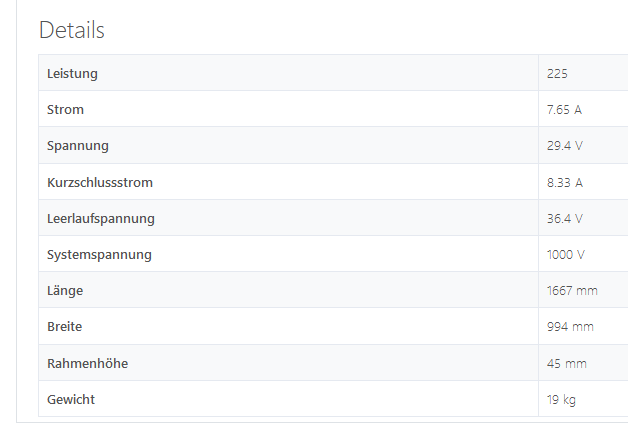The height and width of the screenshot is (431, 628).
Task: Click the 36.4 V value
Action: pos(565,218)
